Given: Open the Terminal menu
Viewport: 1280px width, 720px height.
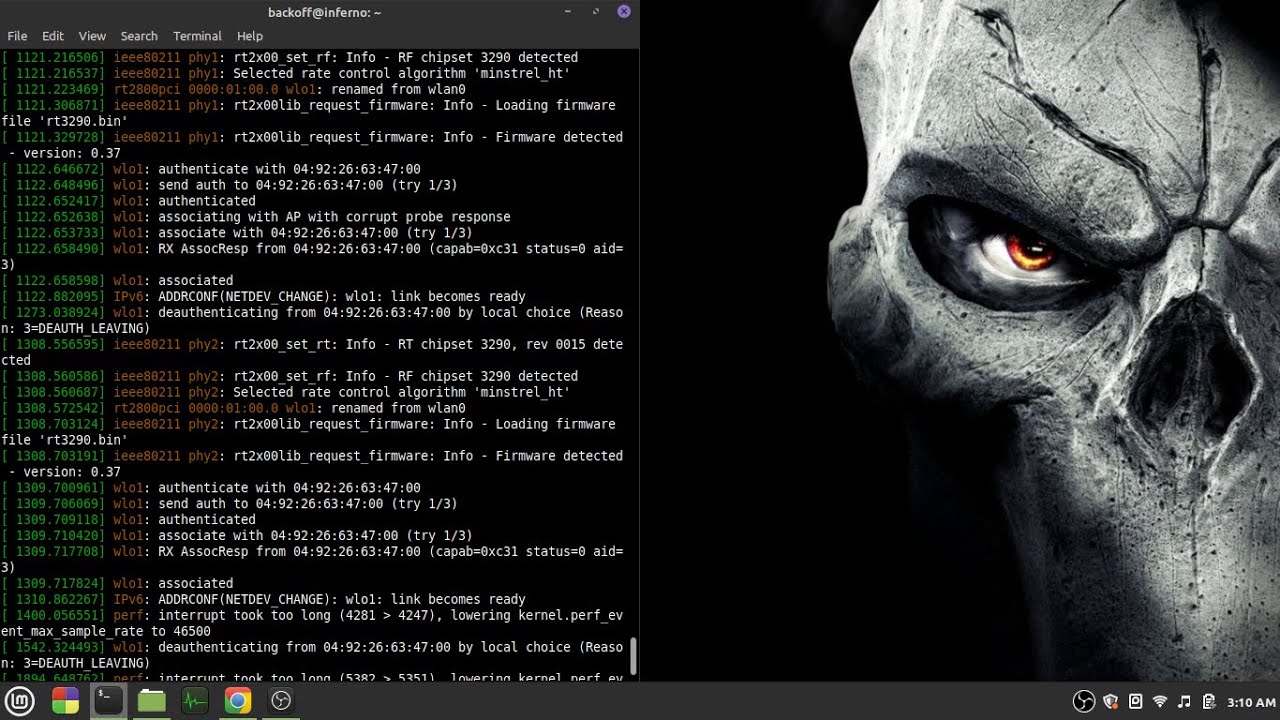Looking at the screenshot, I should tap(197, 36).
